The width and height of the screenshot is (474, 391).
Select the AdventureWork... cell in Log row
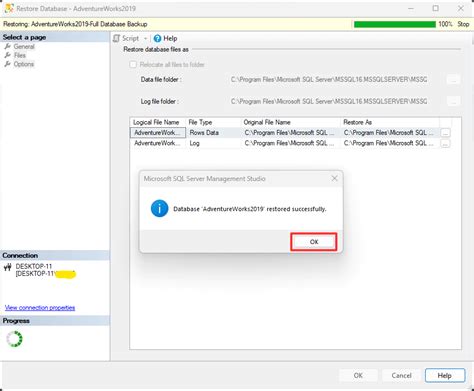pos(158,143)
